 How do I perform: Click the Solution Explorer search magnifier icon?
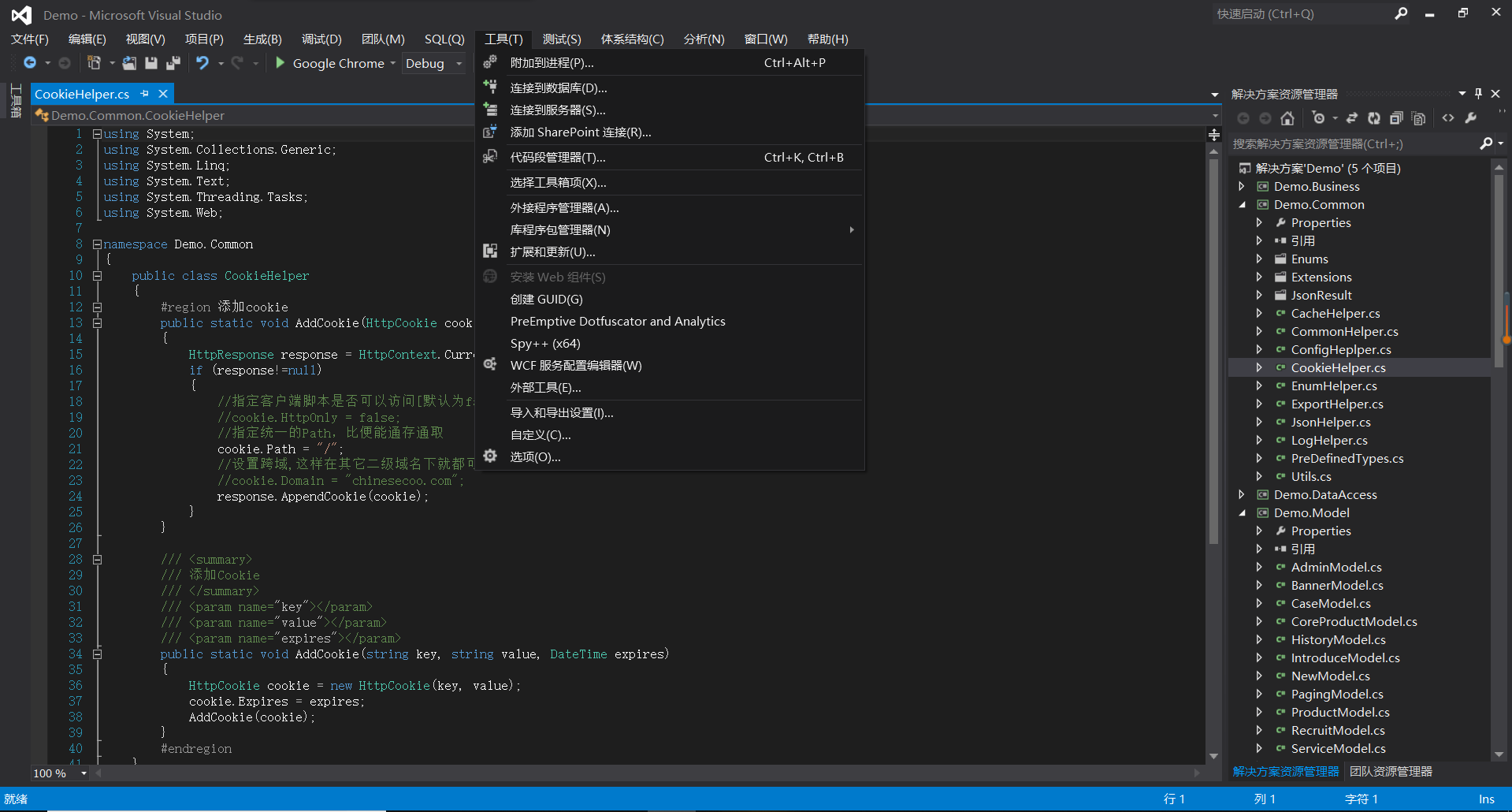[1486, 143]
